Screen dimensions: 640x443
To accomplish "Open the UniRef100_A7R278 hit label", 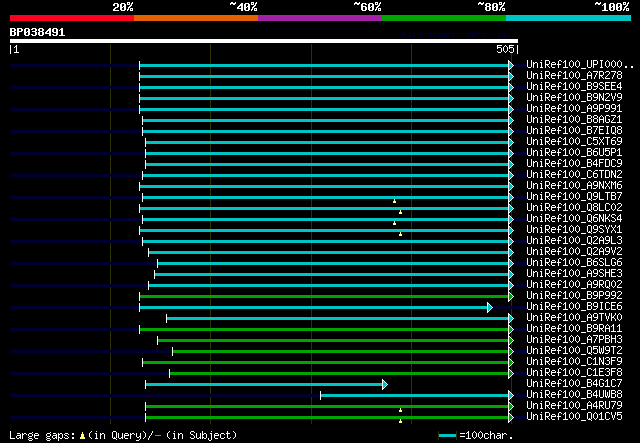I will click(574, 76).
